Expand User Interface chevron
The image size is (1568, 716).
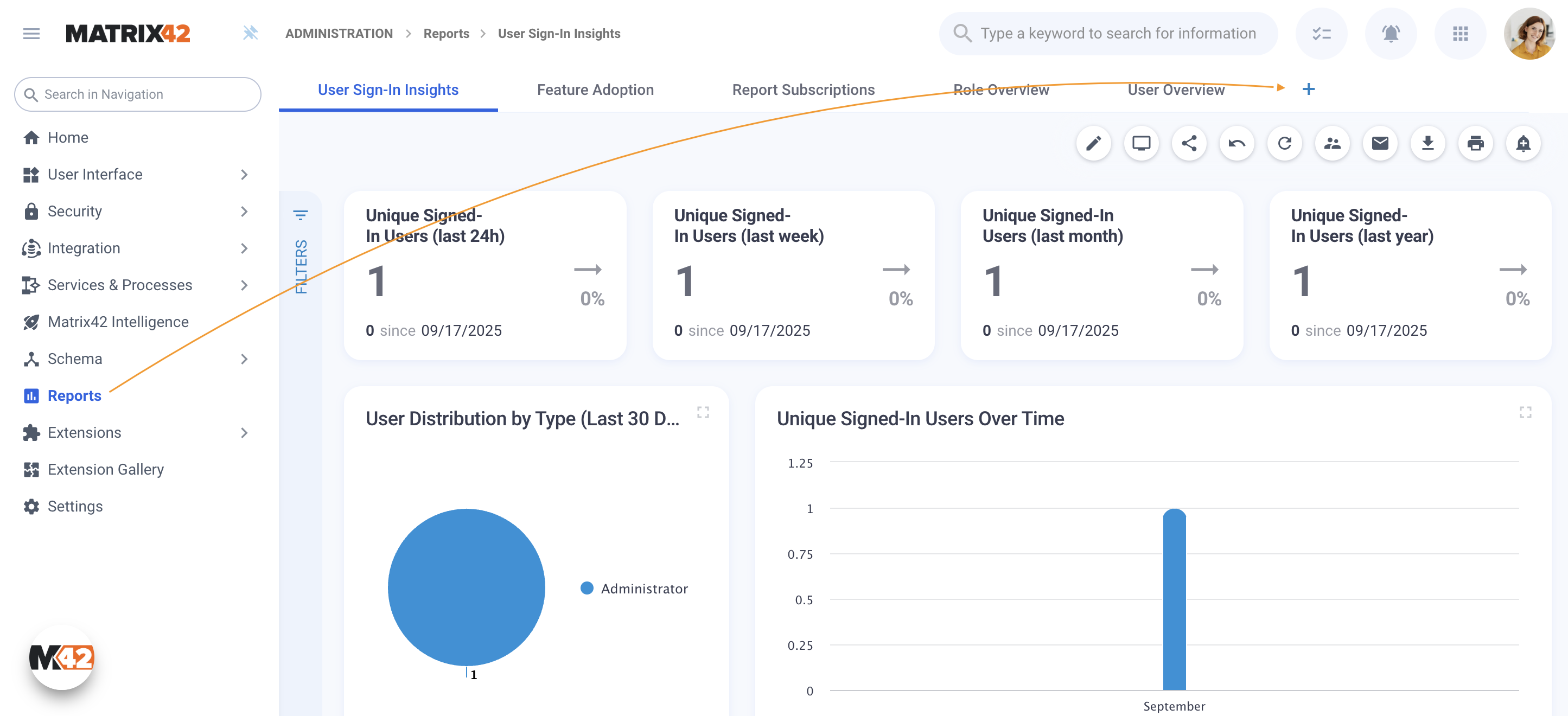coord(244,175)
